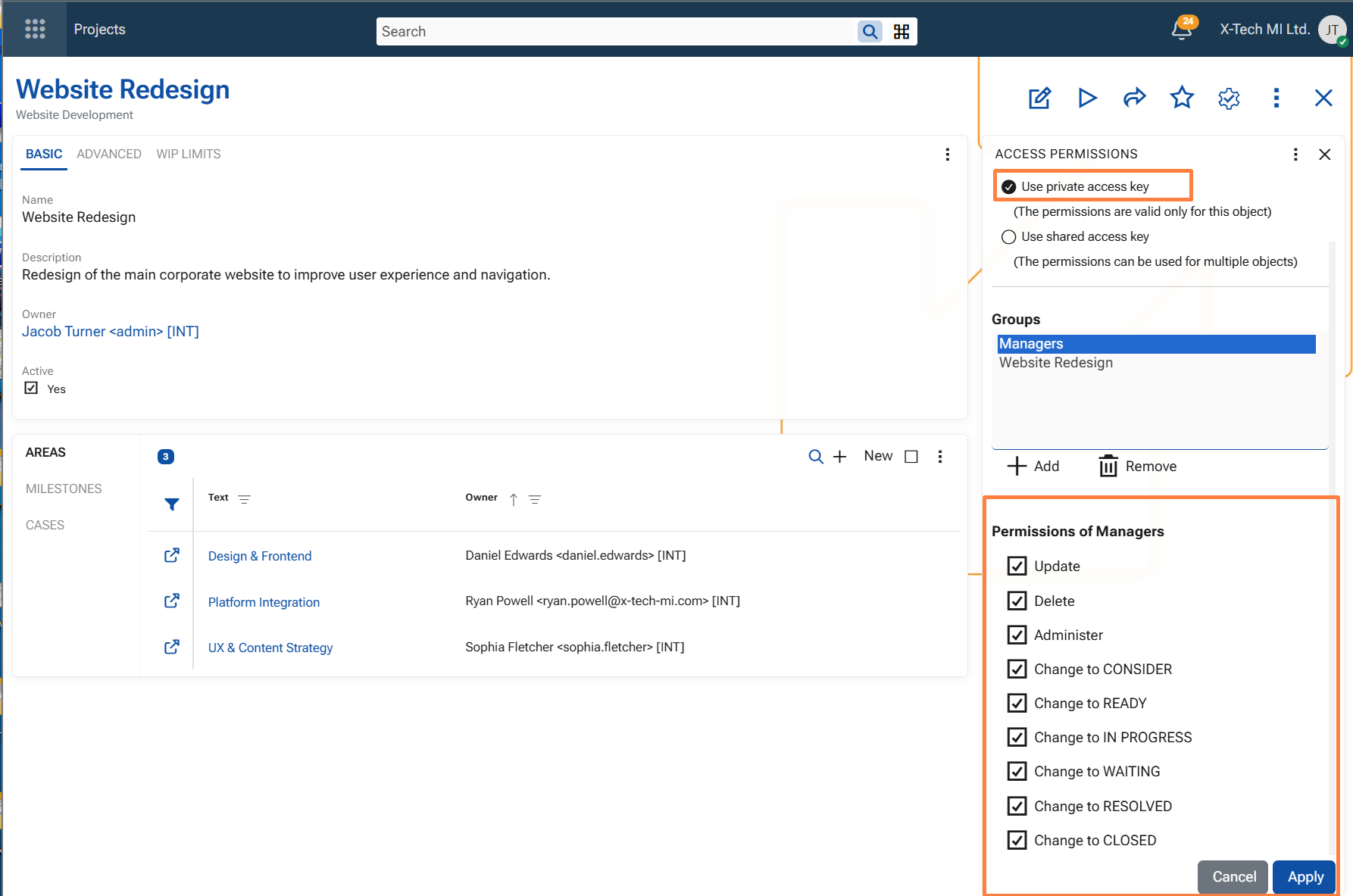
Task: Switch to the BASIC tab
Action: [x=44, y=154]
